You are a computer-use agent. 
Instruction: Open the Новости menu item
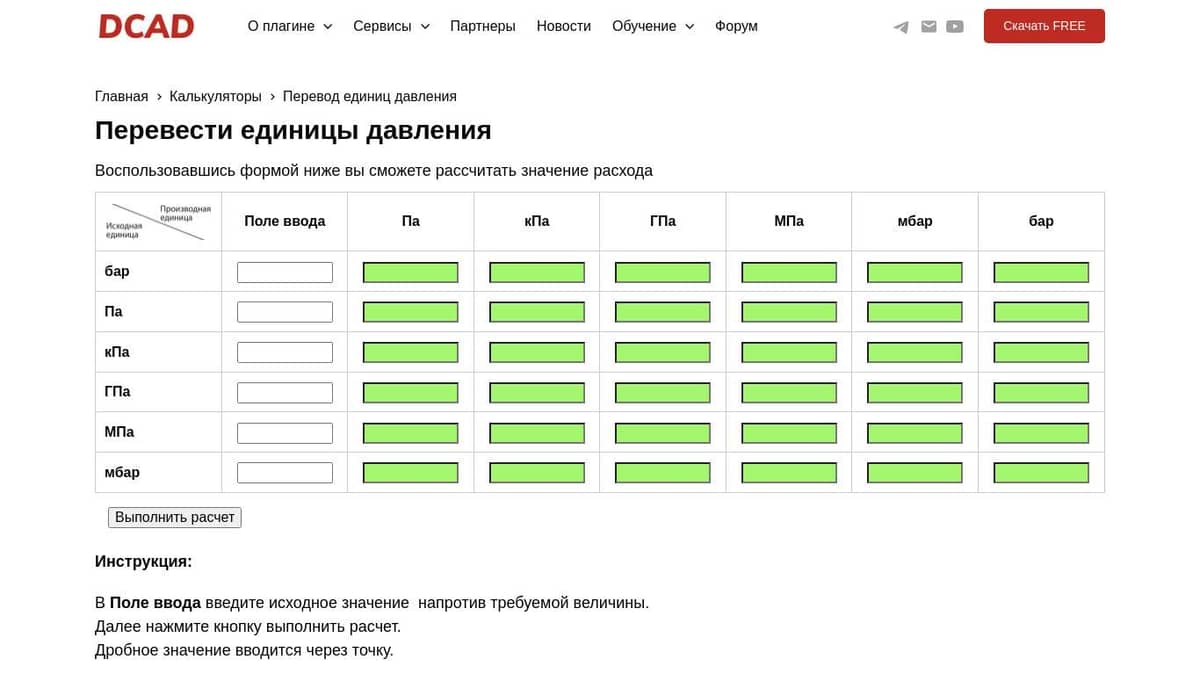[564, 26]
